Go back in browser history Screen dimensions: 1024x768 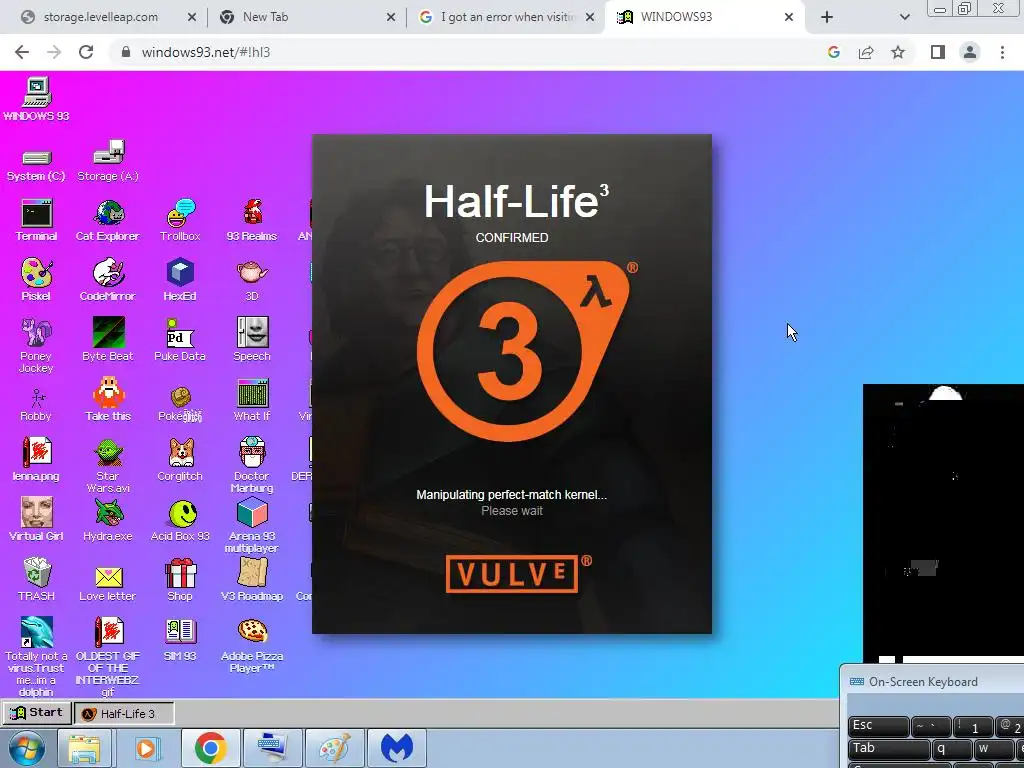(22, 52)
